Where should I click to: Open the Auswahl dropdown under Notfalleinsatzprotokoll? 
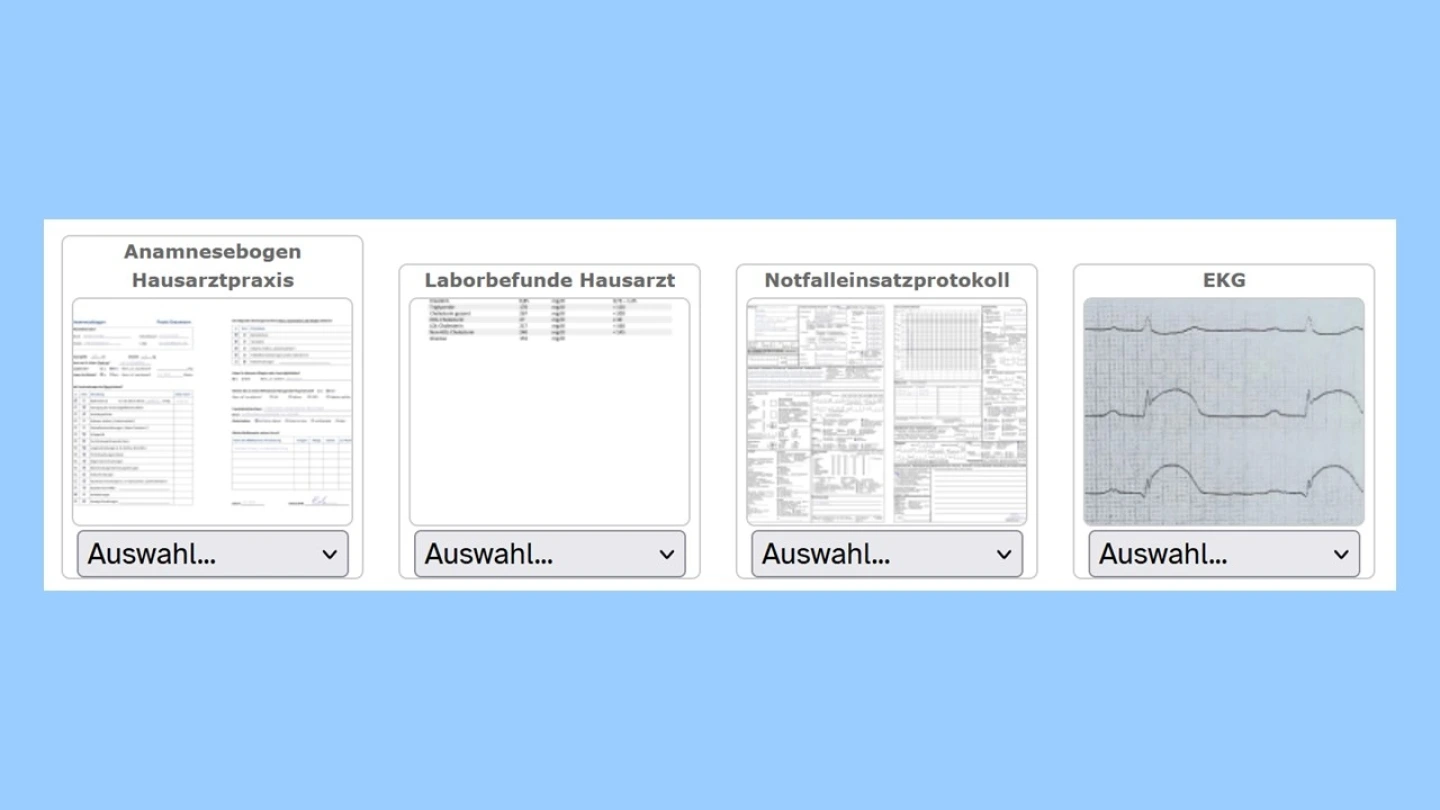point(886,554)
